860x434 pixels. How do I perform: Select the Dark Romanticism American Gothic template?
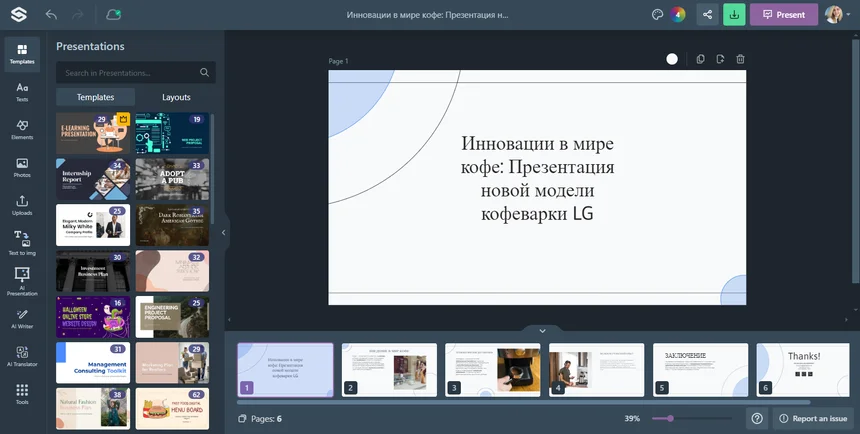tap(172, 225)
